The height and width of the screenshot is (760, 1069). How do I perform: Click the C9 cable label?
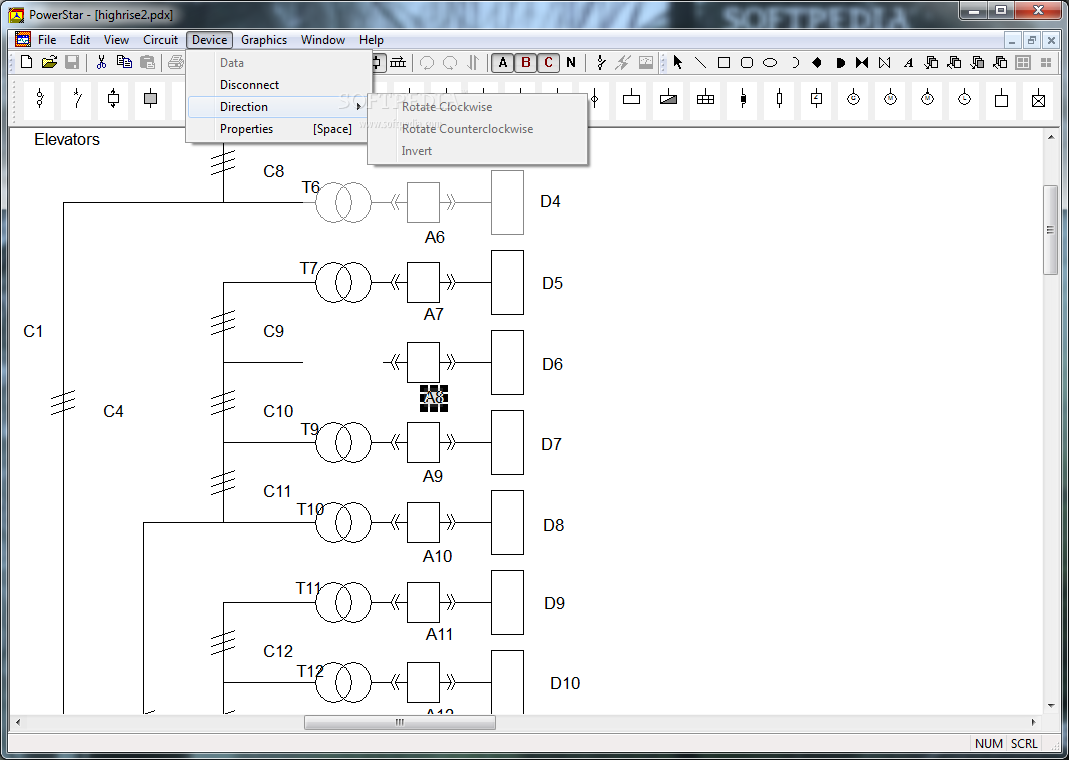point(273,331)
